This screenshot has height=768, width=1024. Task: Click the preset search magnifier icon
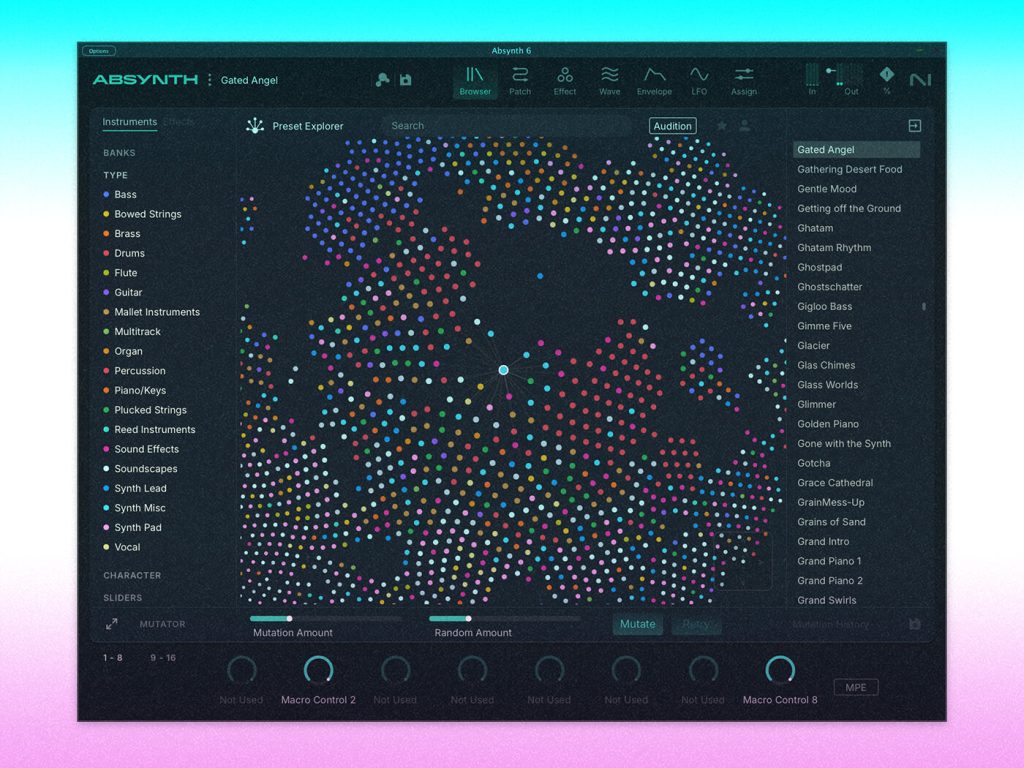point(382,80)
